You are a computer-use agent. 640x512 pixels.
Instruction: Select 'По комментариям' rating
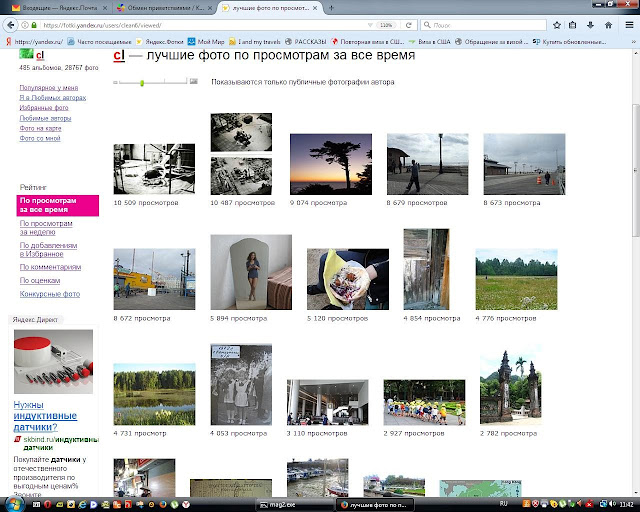(51, 267)
